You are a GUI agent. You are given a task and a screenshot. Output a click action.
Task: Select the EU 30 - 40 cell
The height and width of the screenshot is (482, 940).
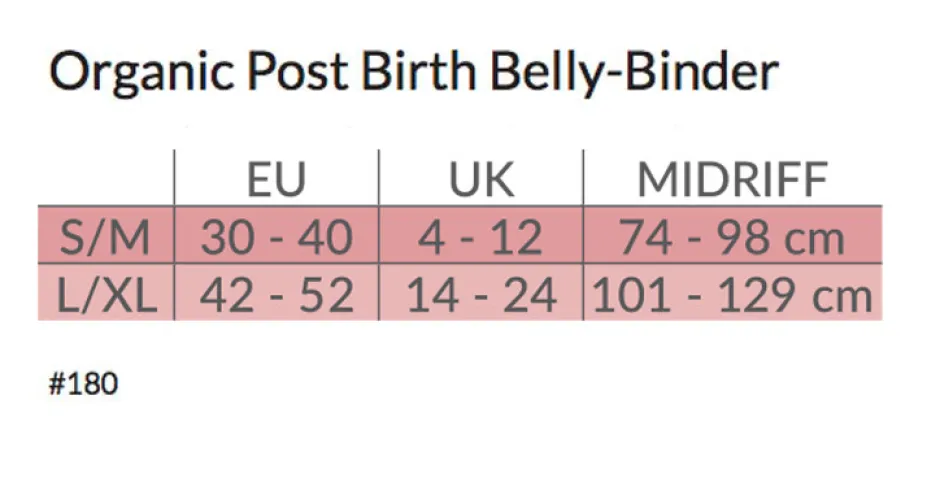click(x=276, y=238)
